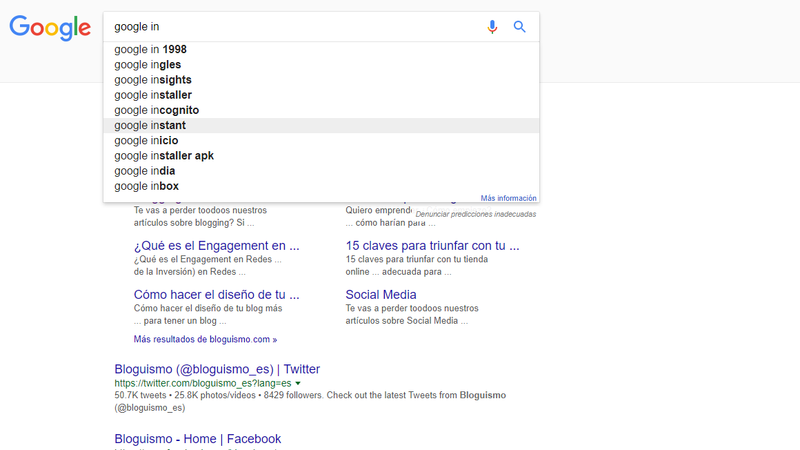
Task: Select the 'google inicio' suggestion
Action: pyautogui.click(x=321, y=140)
